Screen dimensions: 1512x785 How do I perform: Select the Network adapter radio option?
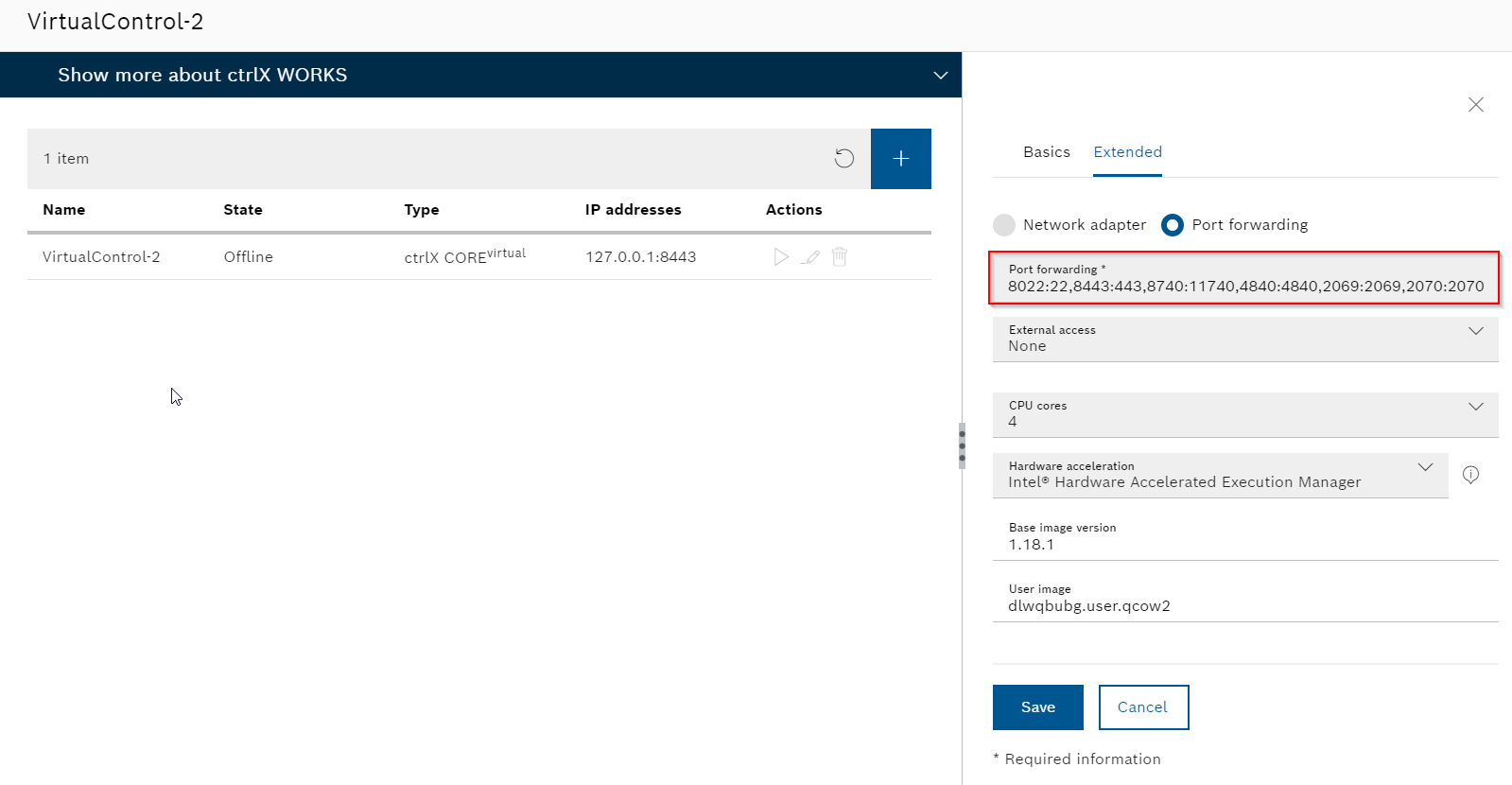tap(1004, 225)
